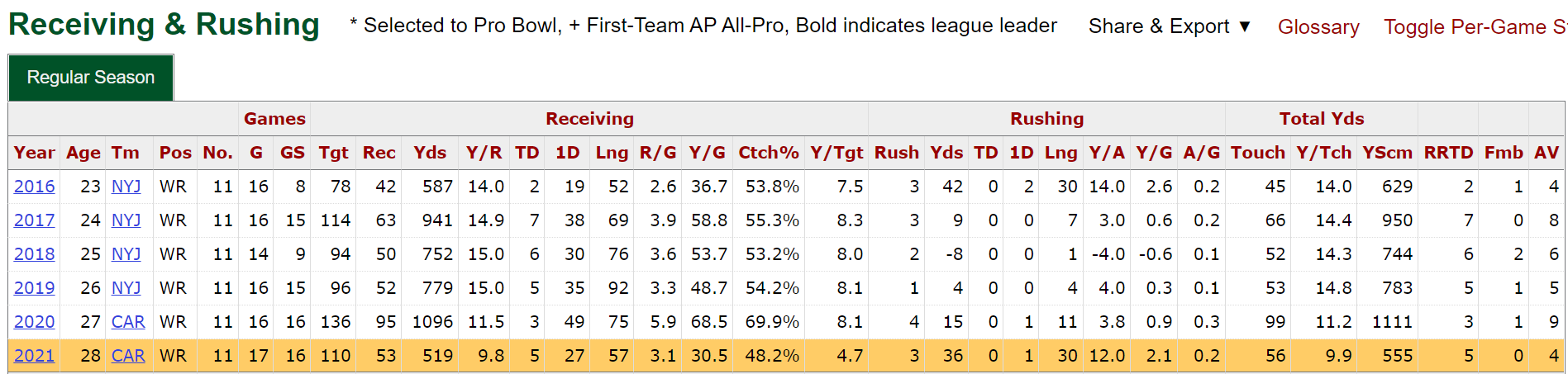
Task: Go to the 2020 season link
Action: [35, 322]
